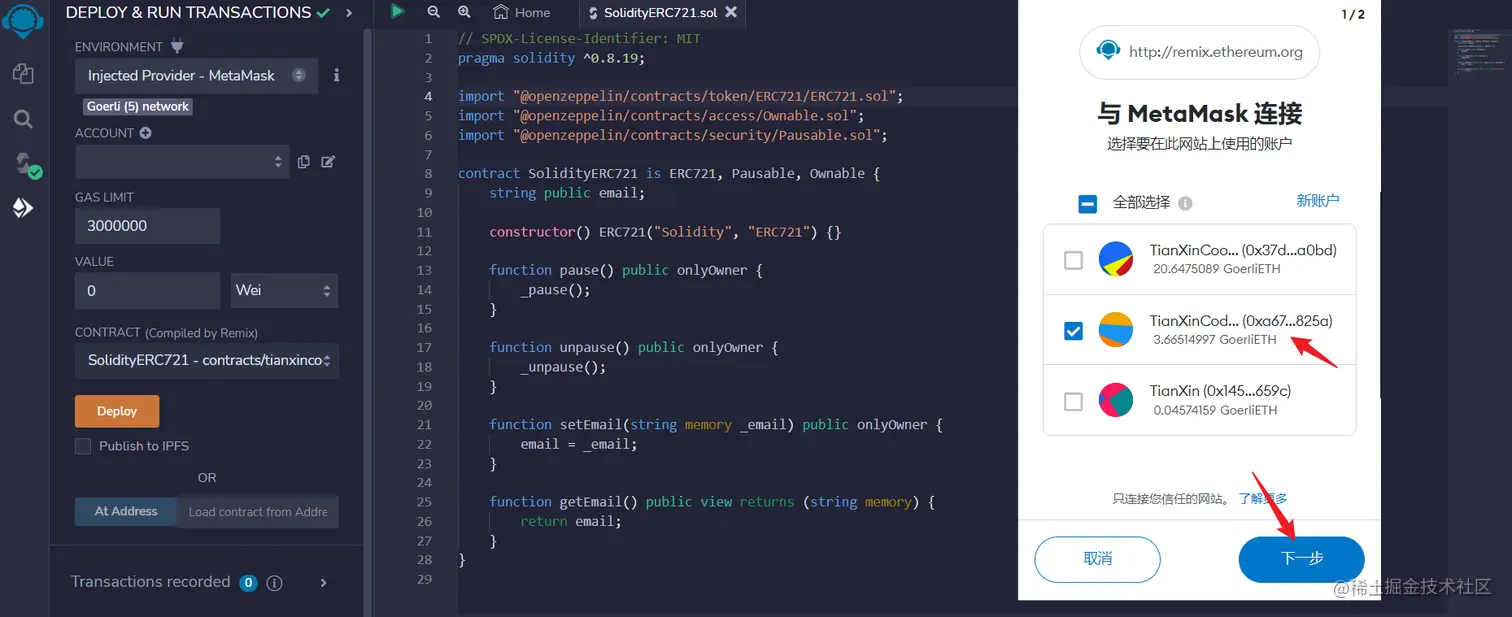This screenshot has height=617, width=1512.
Task: Copy account address with the copy icon
Action: pos(304,161)
